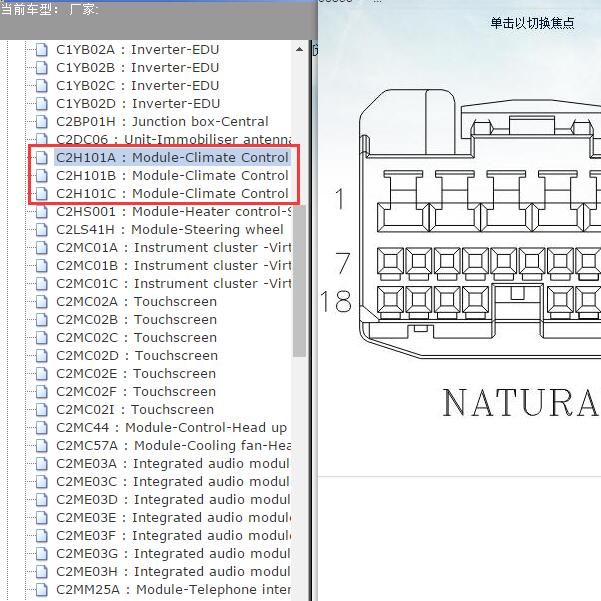Click document icon beside C2H101C entry

click(41, 194)
